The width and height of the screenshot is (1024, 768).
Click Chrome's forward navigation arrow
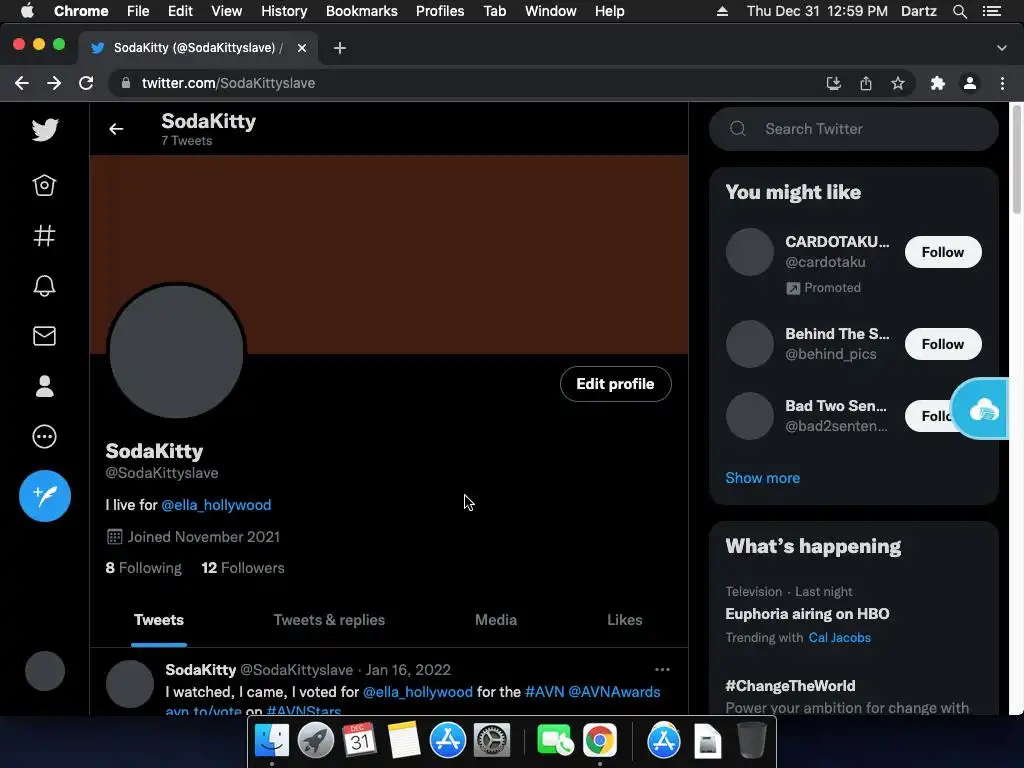(x=54, y=83)
